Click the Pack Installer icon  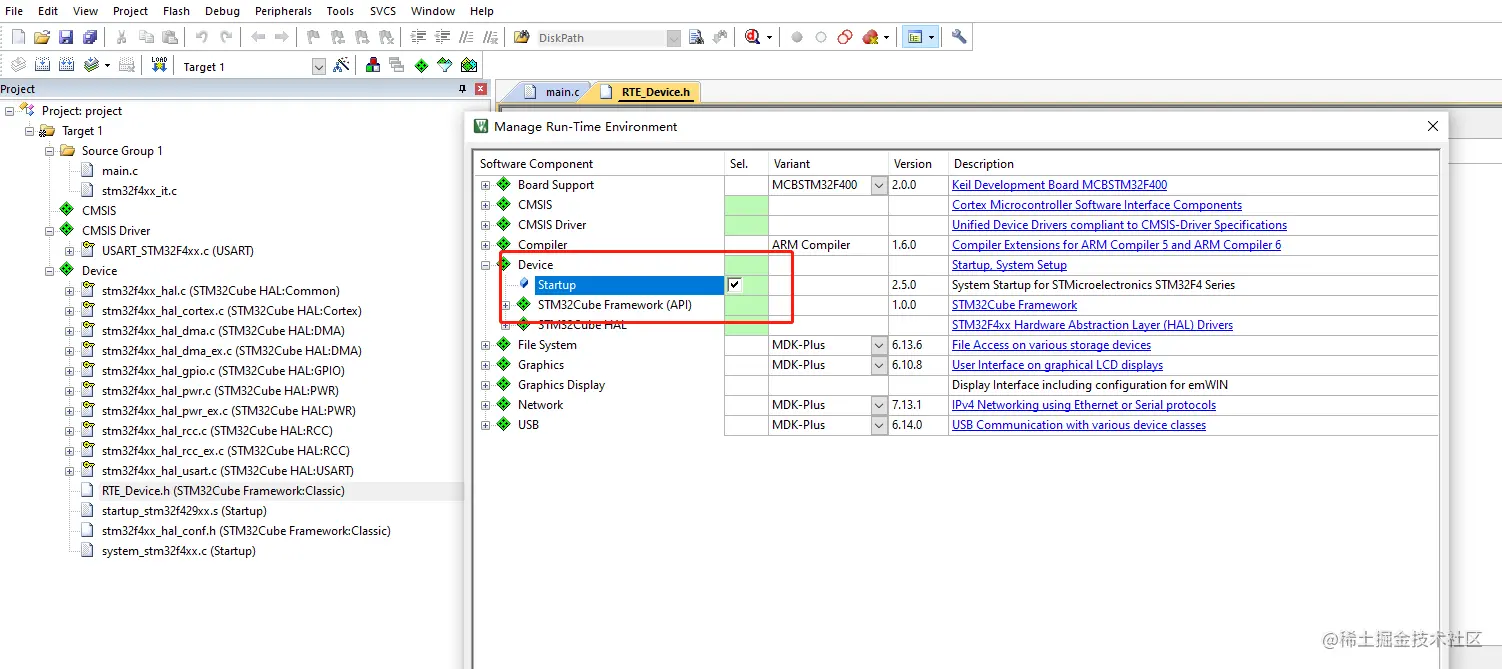point(469,65)
